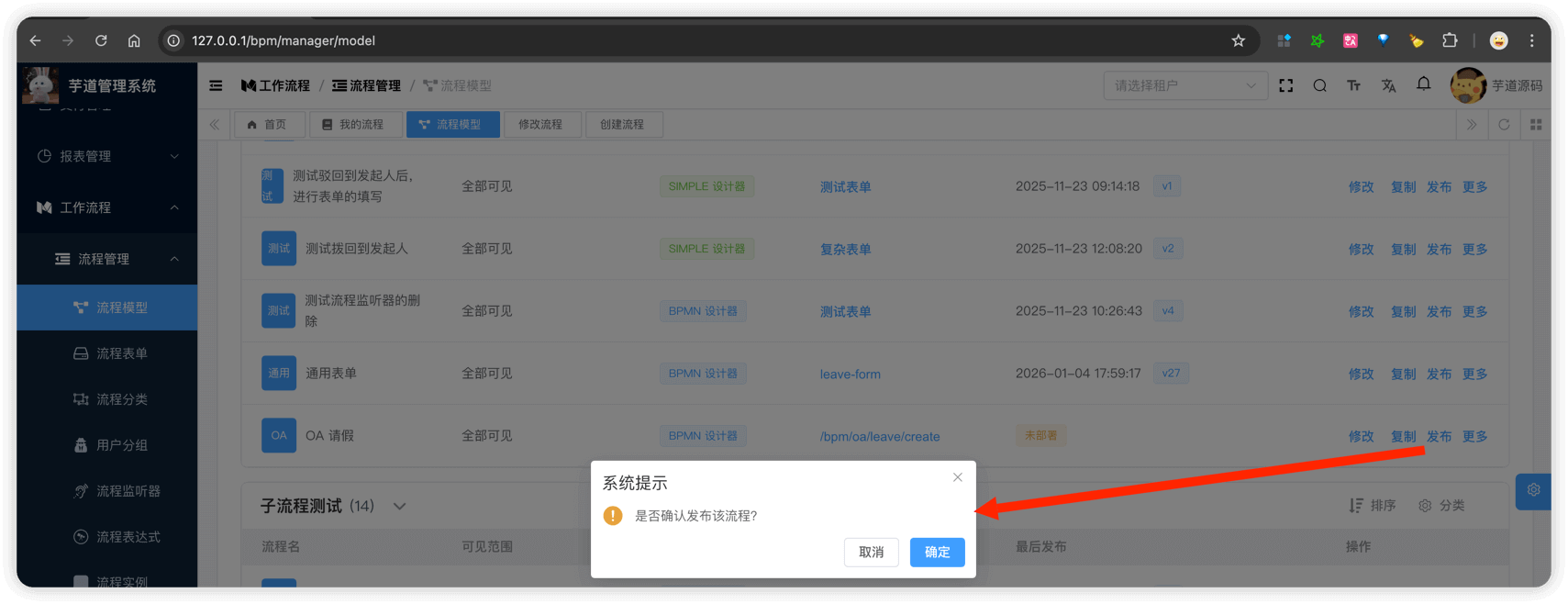The image size is (1568, 604).
Task: Enter fullscreen mode via the header icon
Action: tap(1285, 85)
